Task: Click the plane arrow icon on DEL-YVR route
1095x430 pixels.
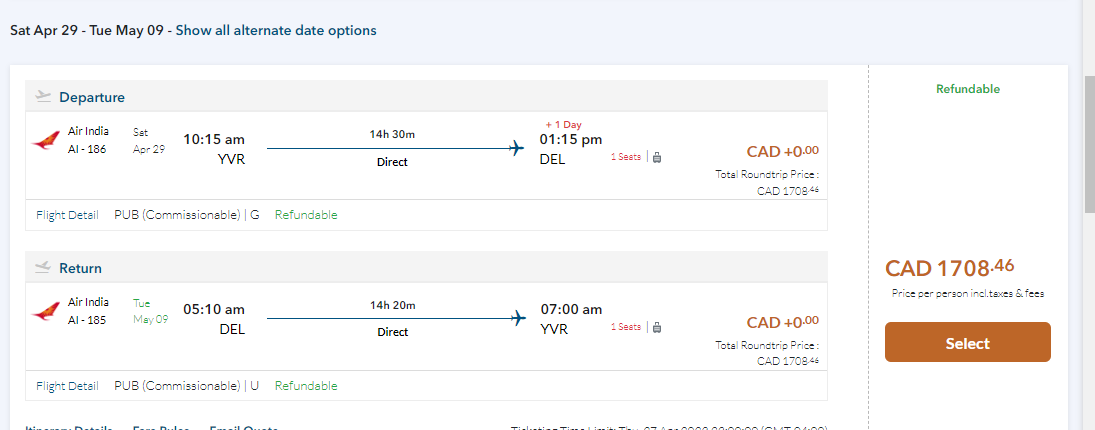Action: 517,319
